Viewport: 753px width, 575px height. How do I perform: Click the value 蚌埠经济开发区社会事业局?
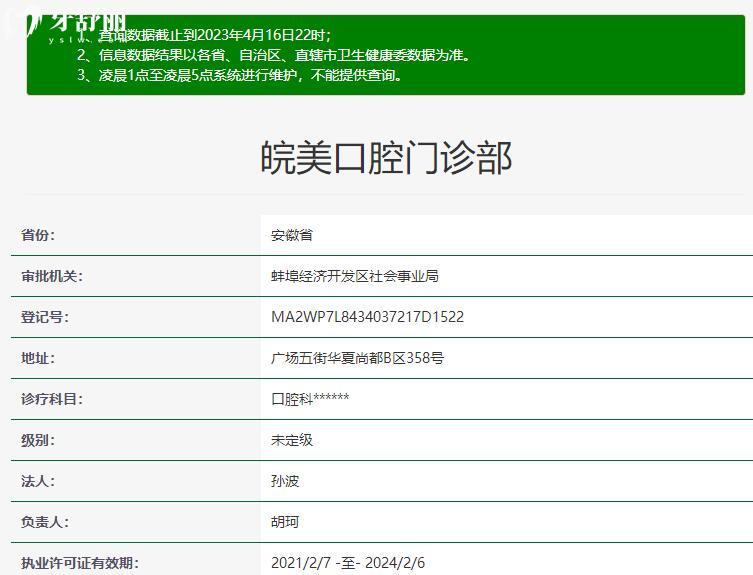355,276
